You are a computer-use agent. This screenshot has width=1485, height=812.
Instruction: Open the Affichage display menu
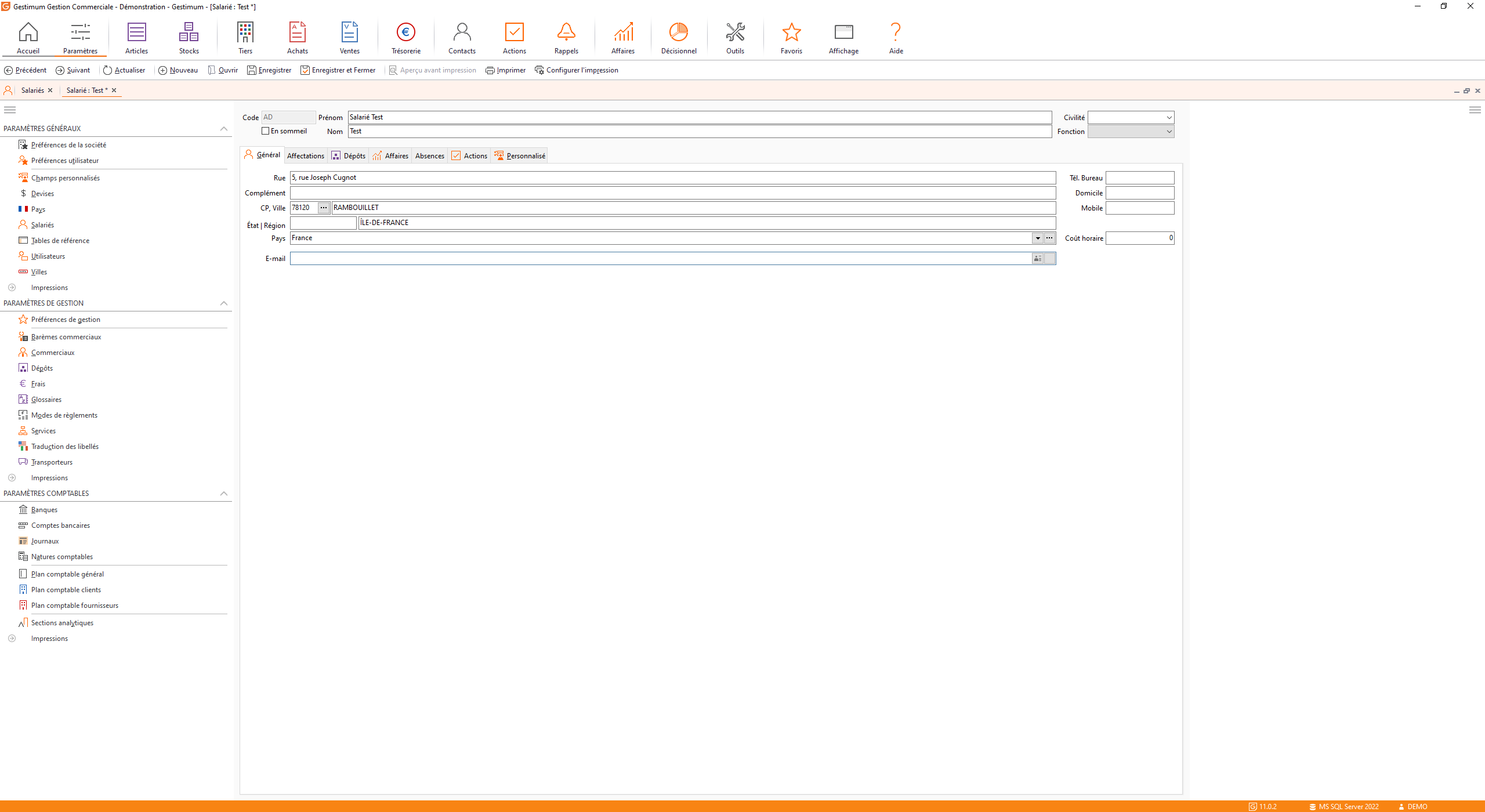(x=843, y=38)
